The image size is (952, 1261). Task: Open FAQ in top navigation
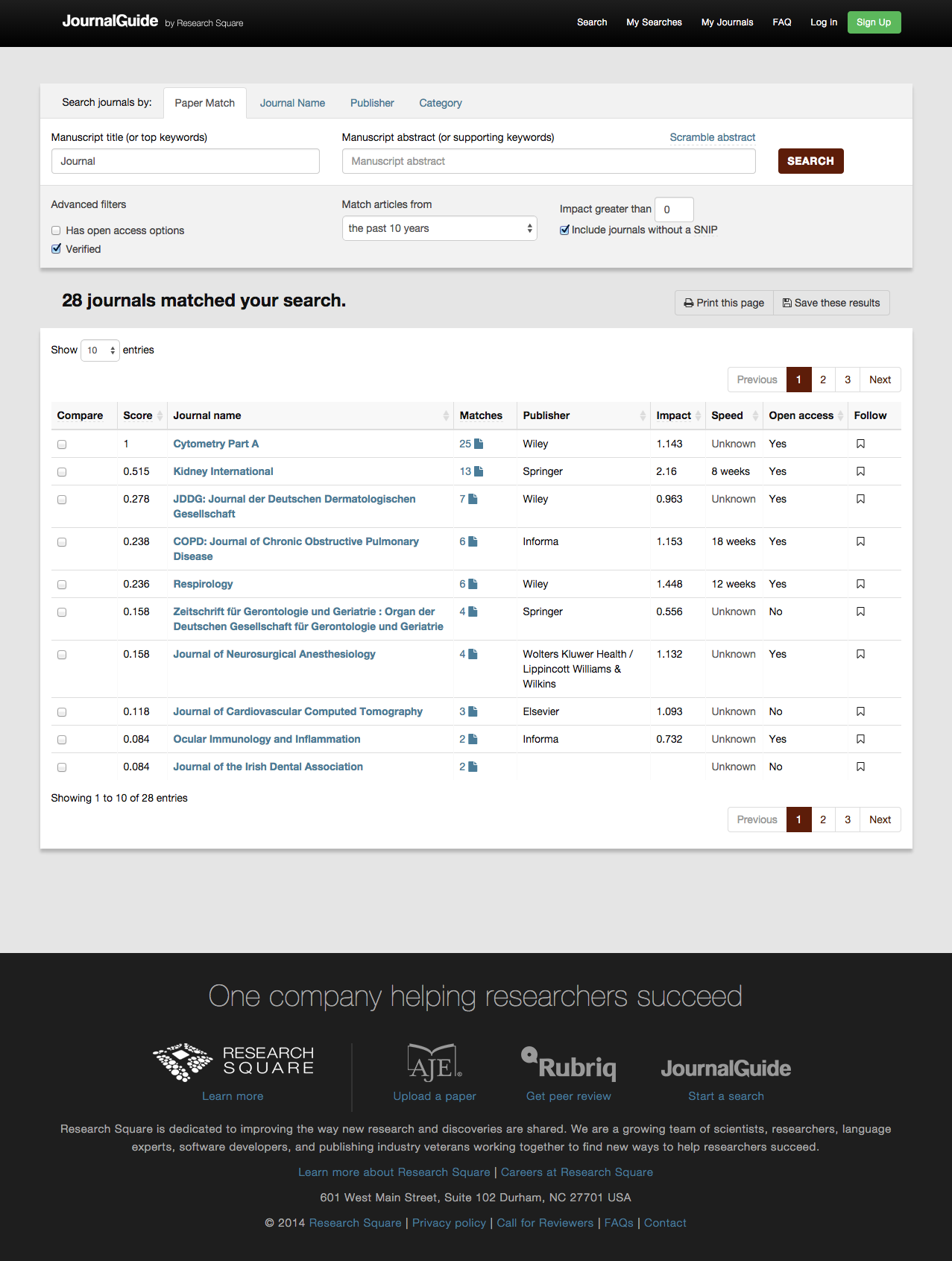(x=782, y=22)
